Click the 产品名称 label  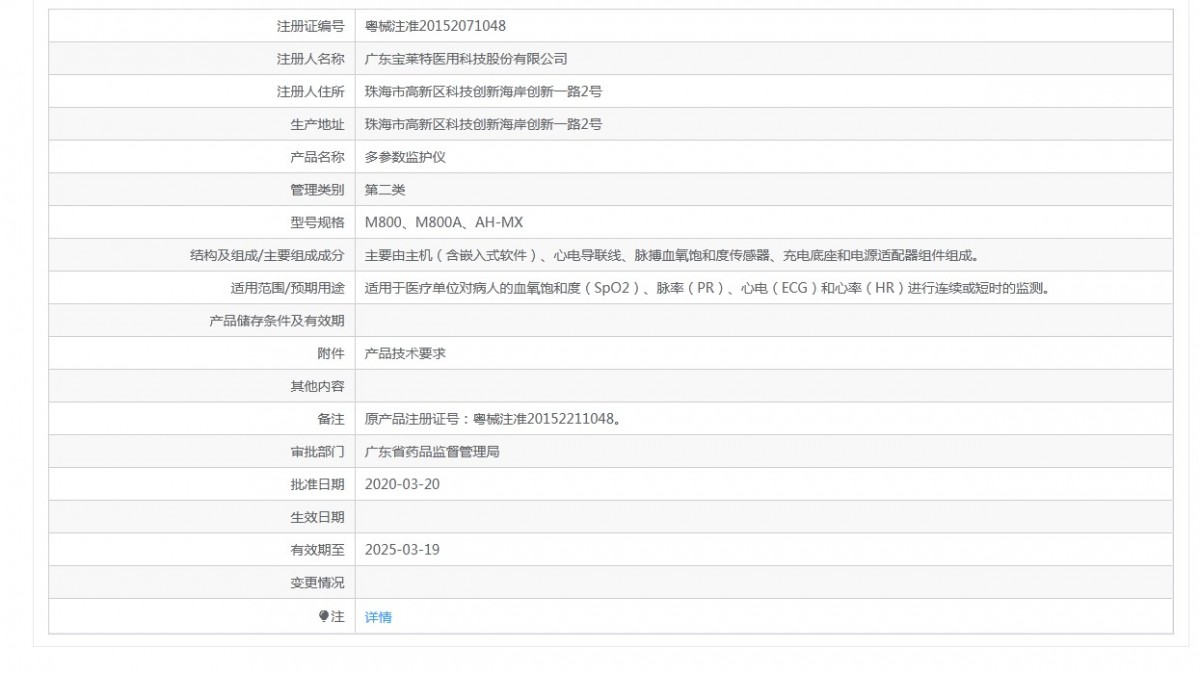pyautogui.click(x=317, y=157)
